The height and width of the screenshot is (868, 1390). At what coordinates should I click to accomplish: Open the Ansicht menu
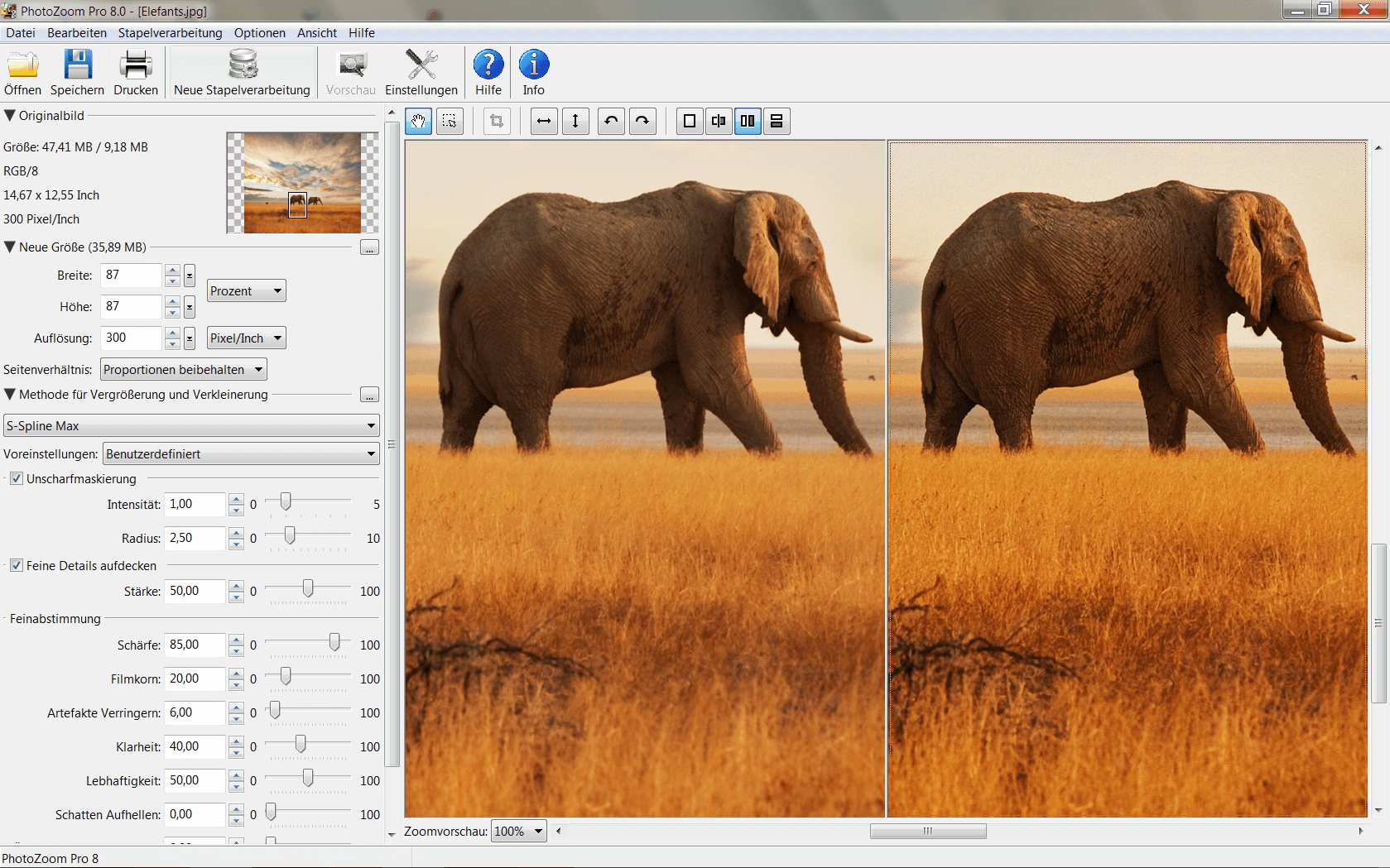tap(316, 33)
